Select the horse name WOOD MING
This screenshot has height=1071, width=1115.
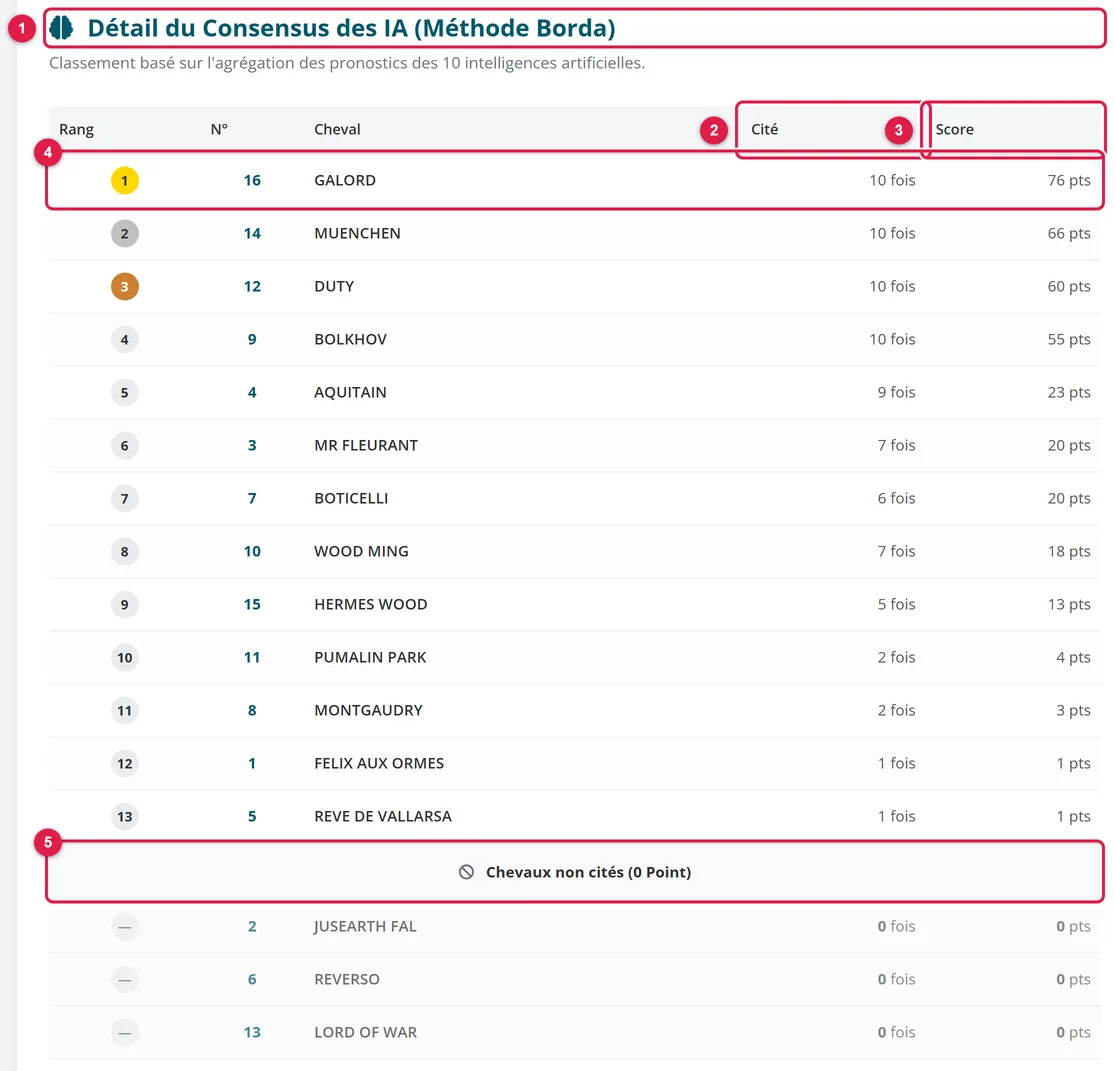pos(361,551)
